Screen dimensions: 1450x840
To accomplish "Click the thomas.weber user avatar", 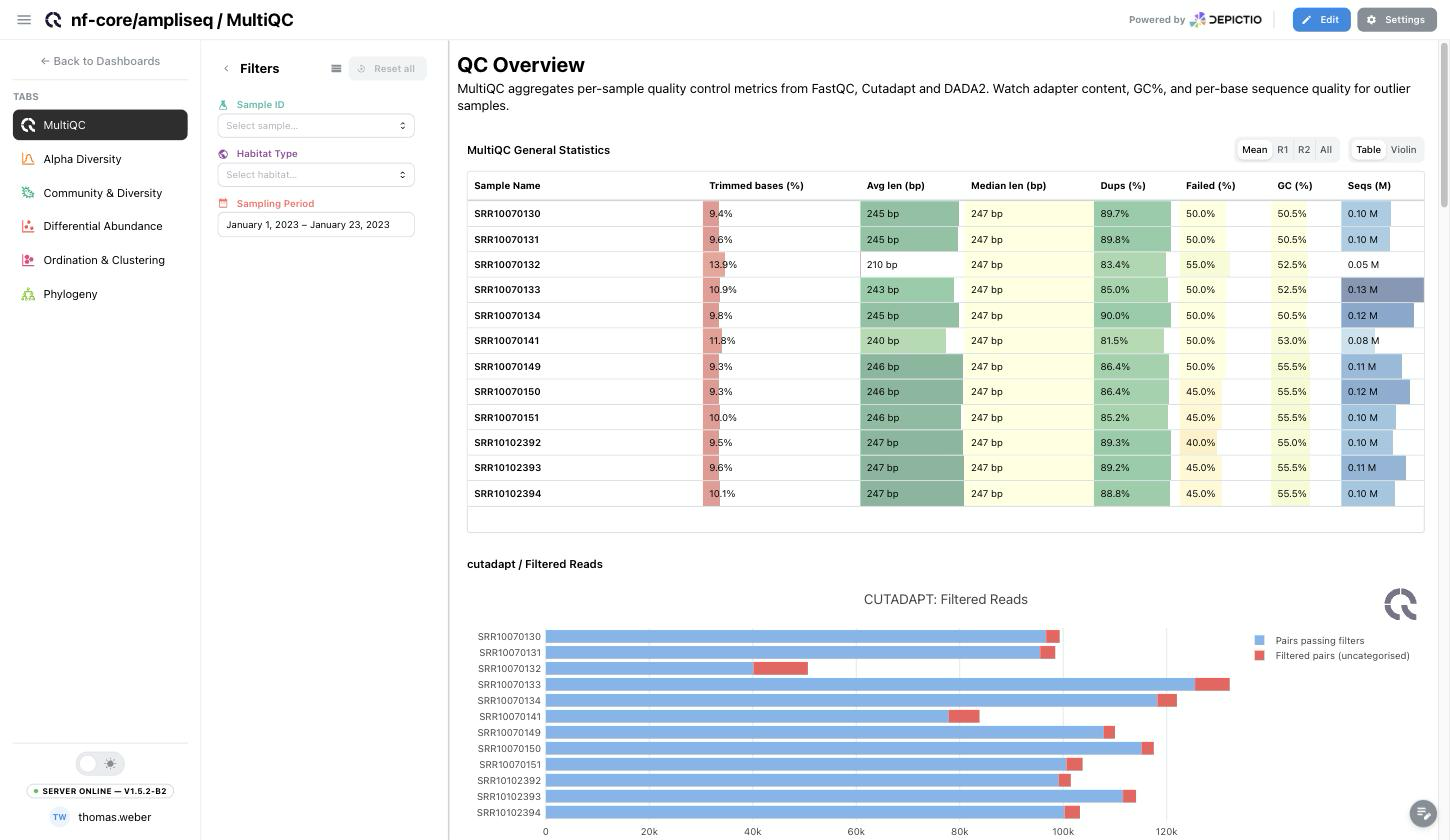I will (x=59, y=817).
